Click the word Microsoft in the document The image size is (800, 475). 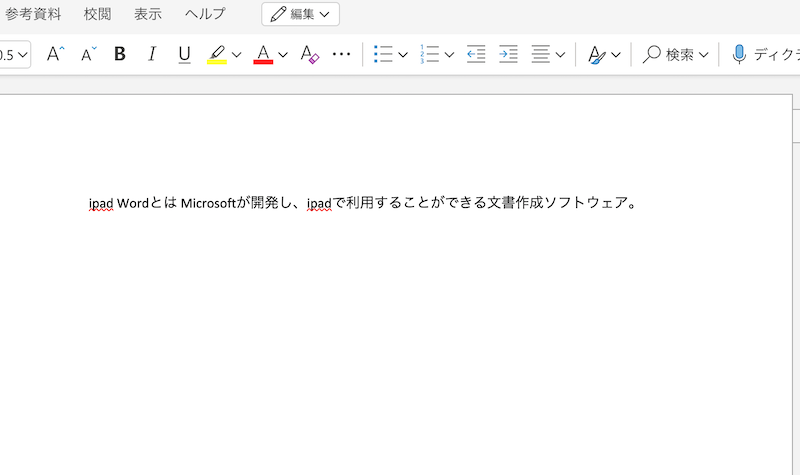click(209, 203)
